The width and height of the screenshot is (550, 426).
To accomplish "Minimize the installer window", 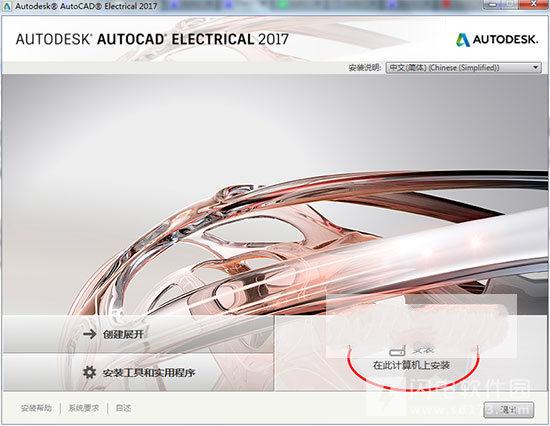I will 492,4.
